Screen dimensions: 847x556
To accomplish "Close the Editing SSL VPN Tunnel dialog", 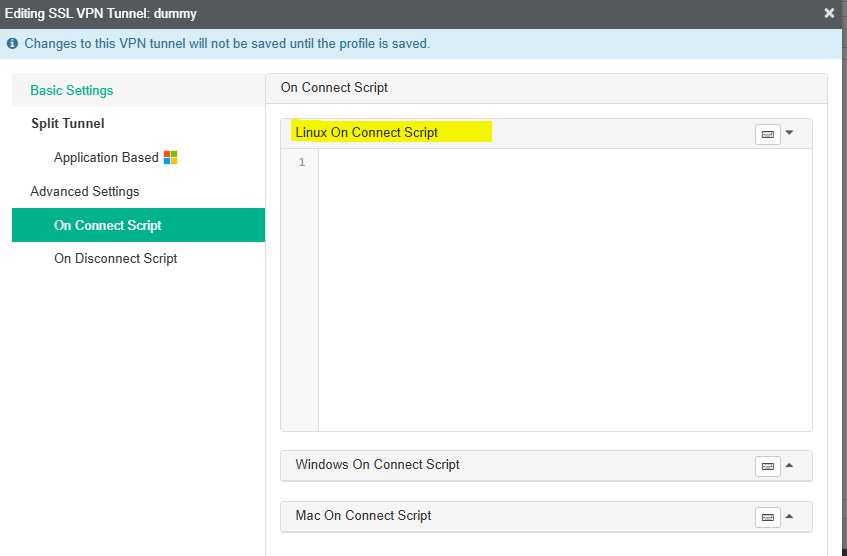I will pyautogui.click(x=829, y=13).
